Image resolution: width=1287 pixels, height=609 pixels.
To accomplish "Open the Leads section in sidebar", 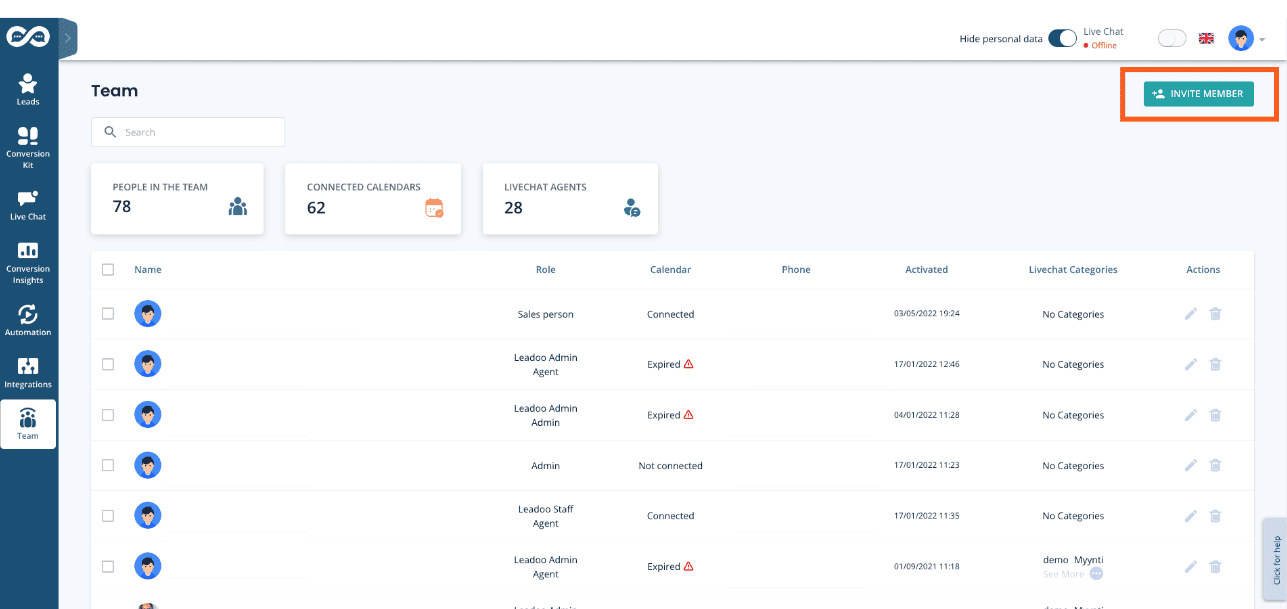I will click(x=28, y=89).
